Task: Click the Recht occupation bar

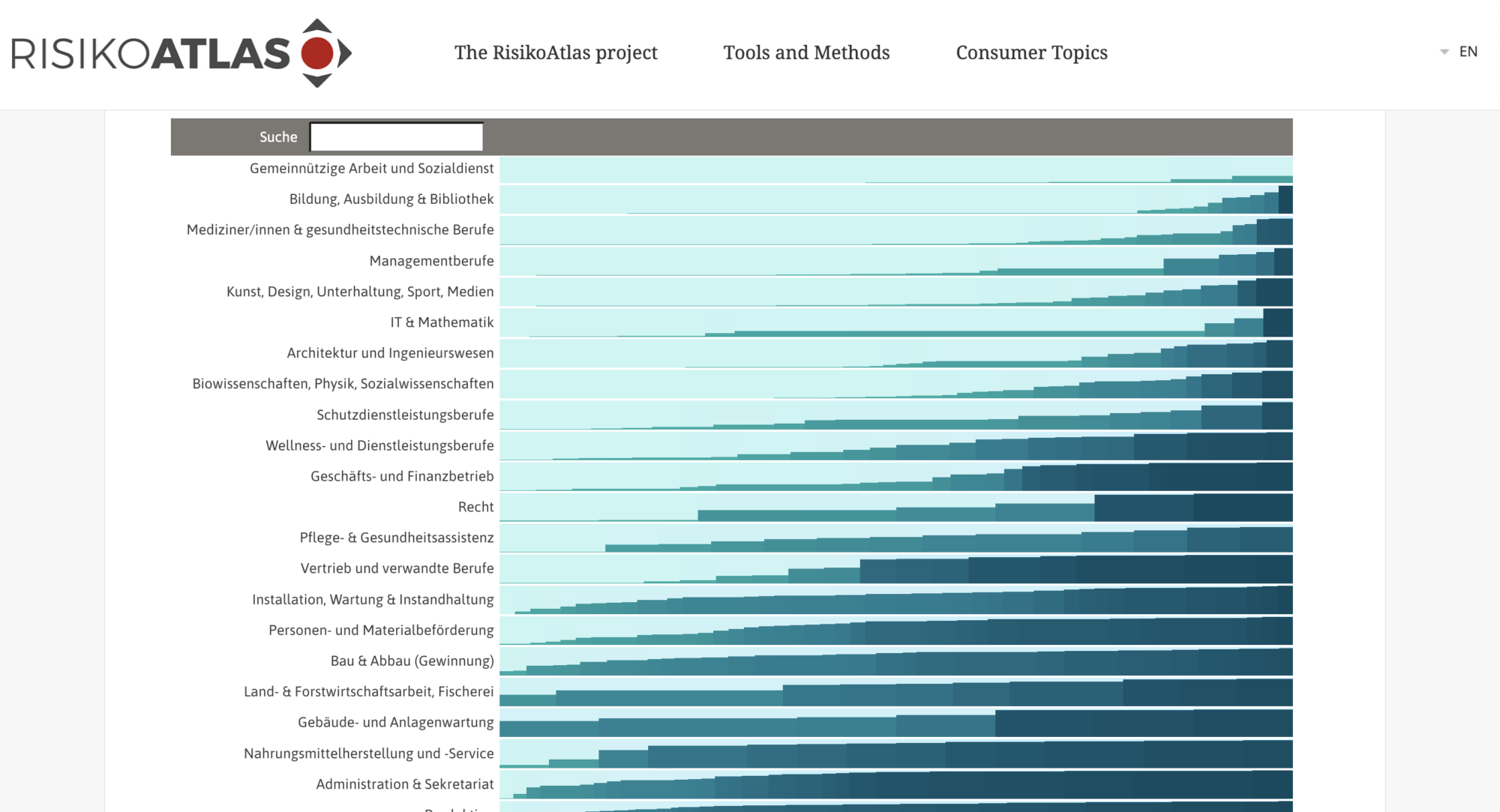Action: point(895,508)
